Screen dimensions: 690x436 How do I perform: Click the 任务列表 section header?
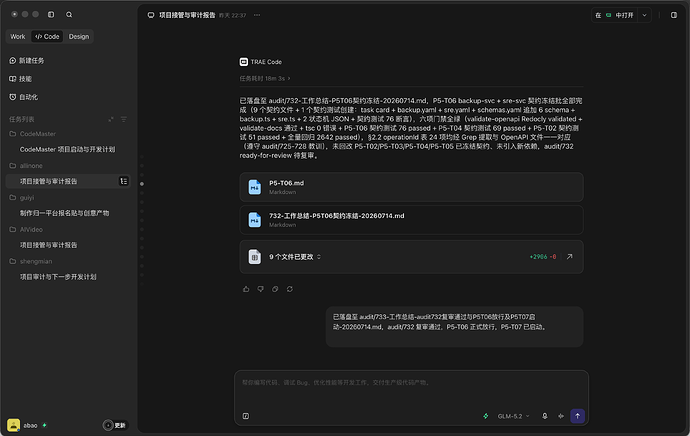[x=22, y=119]
